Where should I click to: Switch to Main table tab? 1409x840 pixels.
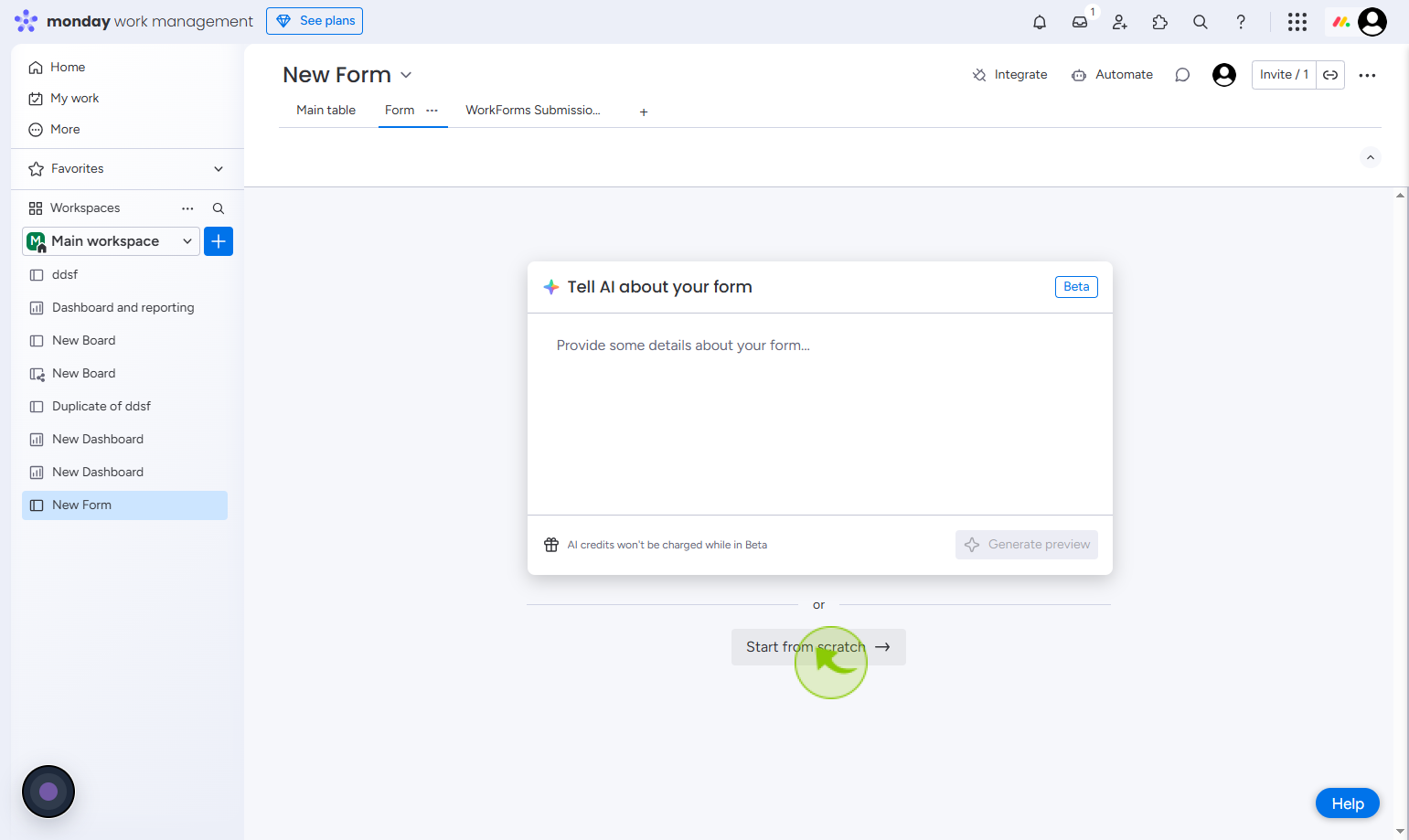click(326, 110)
